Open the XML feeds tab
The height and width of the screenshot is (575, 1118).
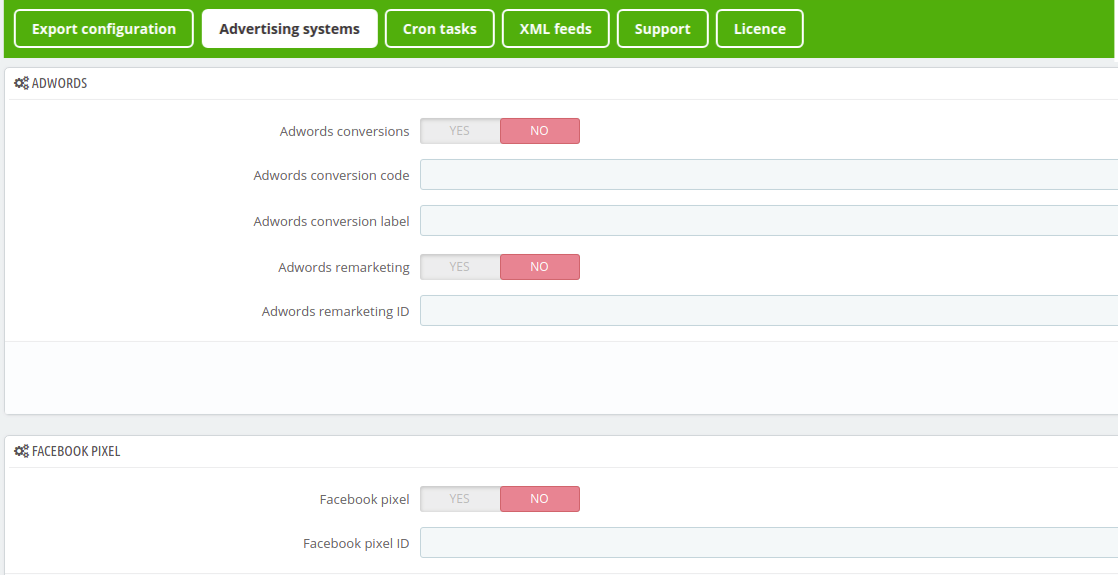pos(555,29)
